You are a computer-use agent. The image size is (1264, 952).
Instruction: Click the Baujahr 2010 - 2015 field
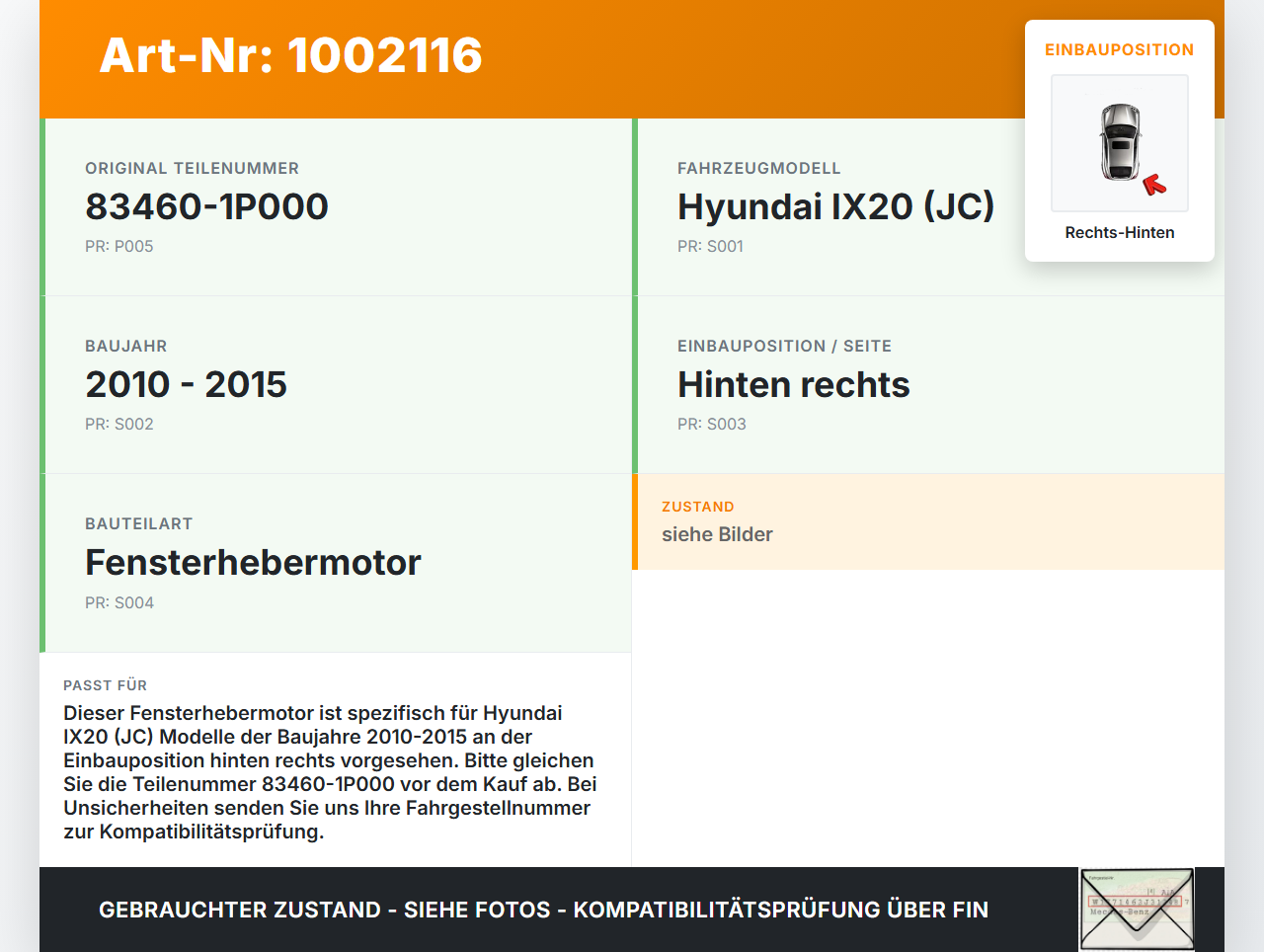[x=186, y=384]
